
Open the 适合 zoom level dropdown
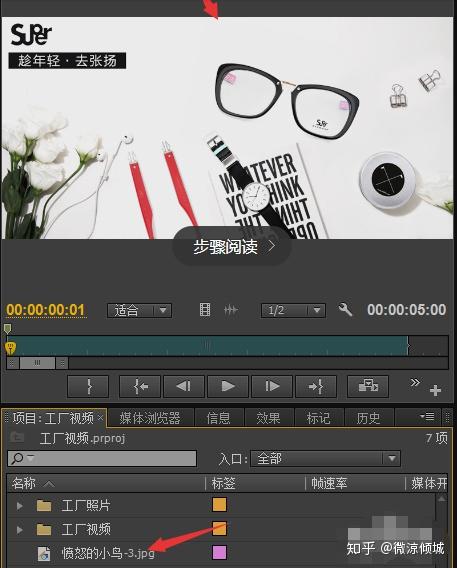click(x=139, y=310)
